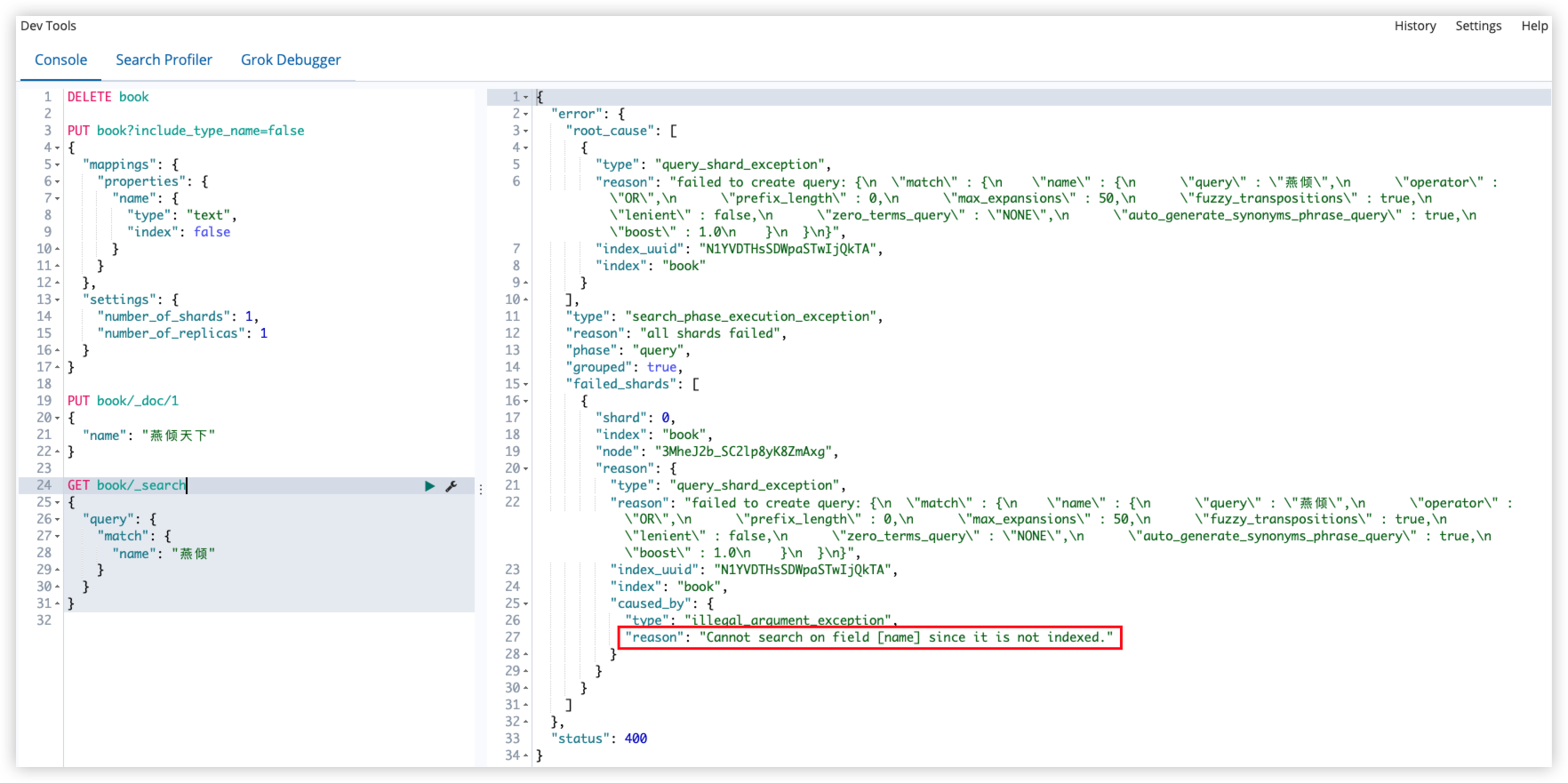Viewport: 1568px width, 783px height.
Task: Collapse the "mappings" block at line 5
Action: [x=58, y=164]
